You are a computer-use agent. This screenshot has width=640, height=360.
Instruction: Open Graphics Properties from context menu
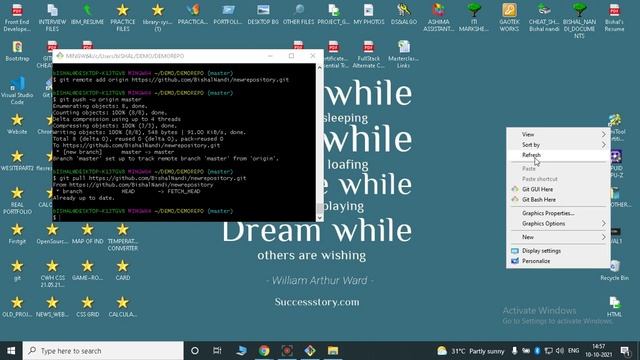(558, 213)
